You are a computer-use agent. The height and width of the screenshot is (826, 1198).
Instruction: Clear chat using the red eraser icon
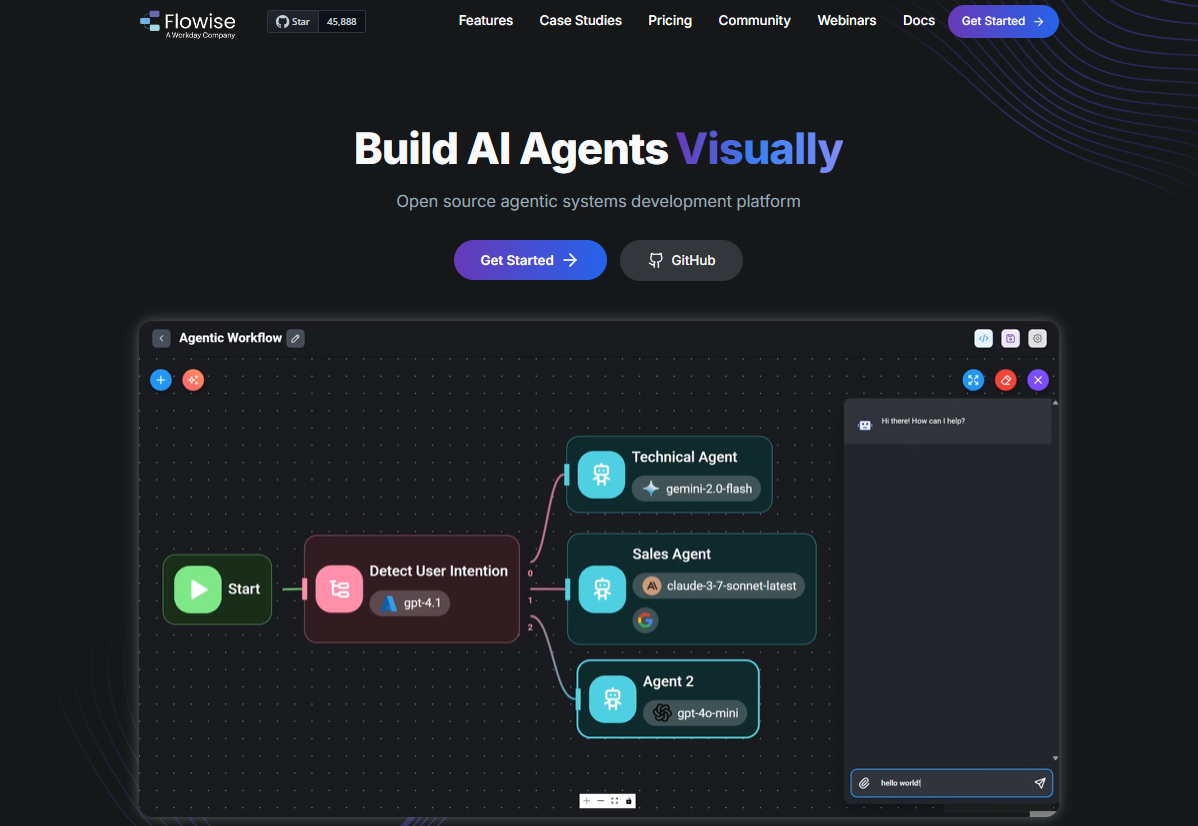click(1006, 380)
